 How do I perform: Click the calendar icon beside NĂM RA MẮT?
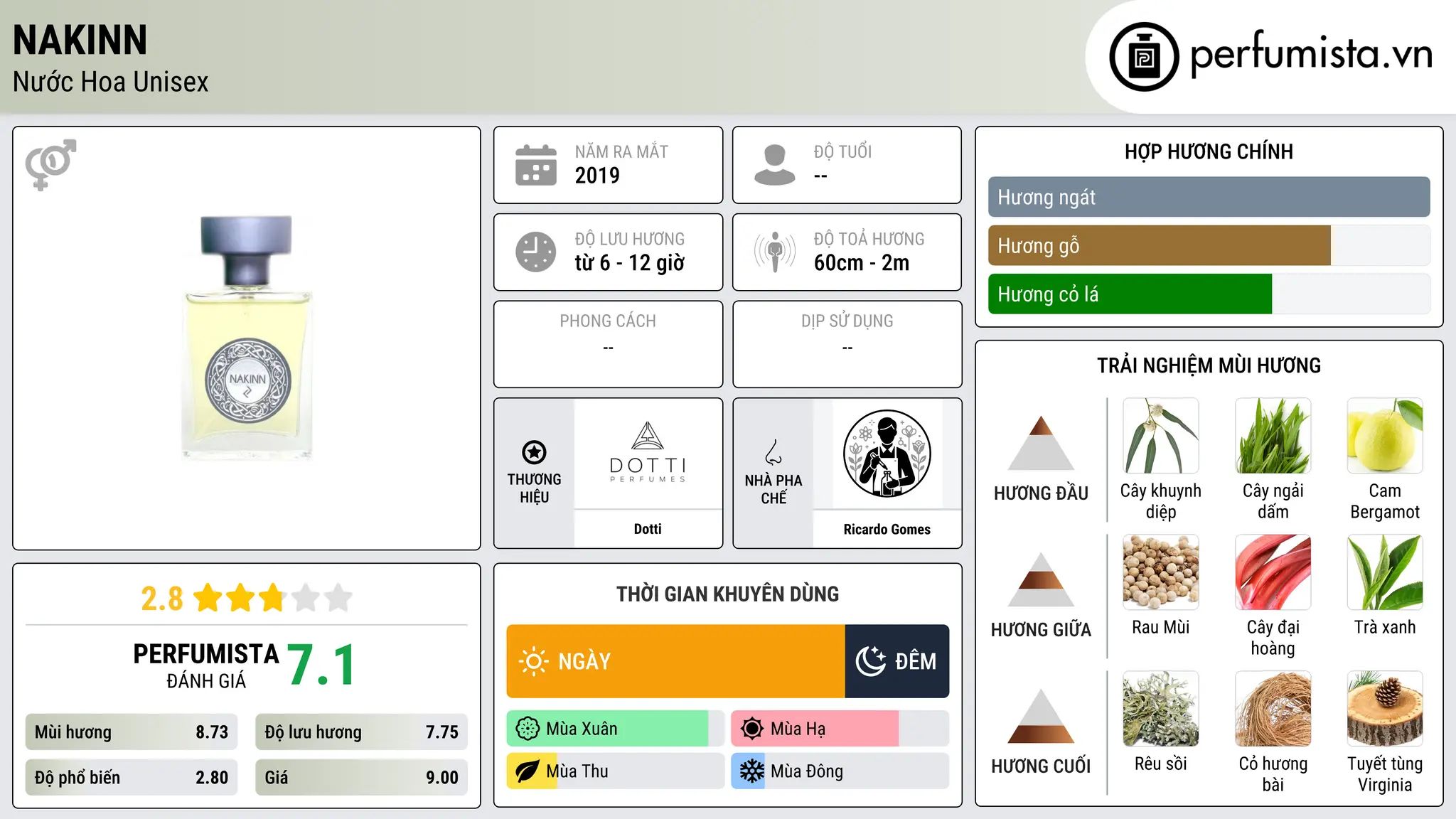[536, 165]
